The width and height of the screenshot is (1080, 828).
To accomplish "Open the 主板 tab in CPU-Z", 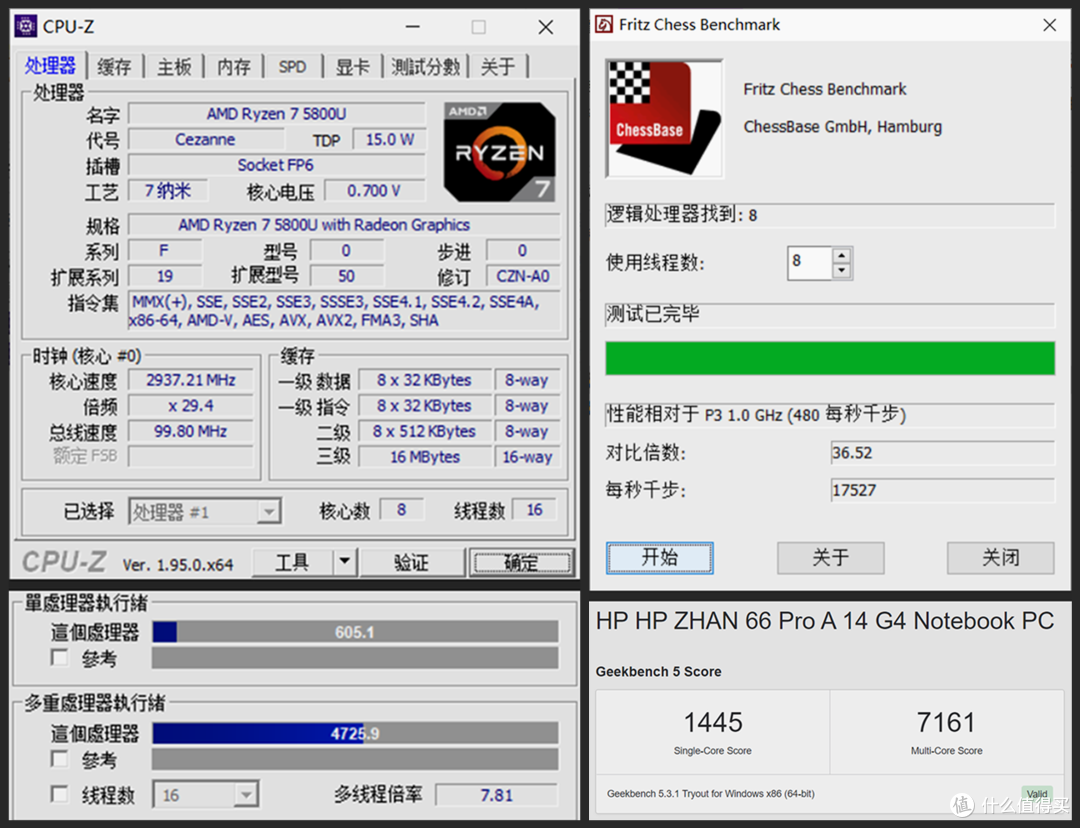I will coord(174,67).
